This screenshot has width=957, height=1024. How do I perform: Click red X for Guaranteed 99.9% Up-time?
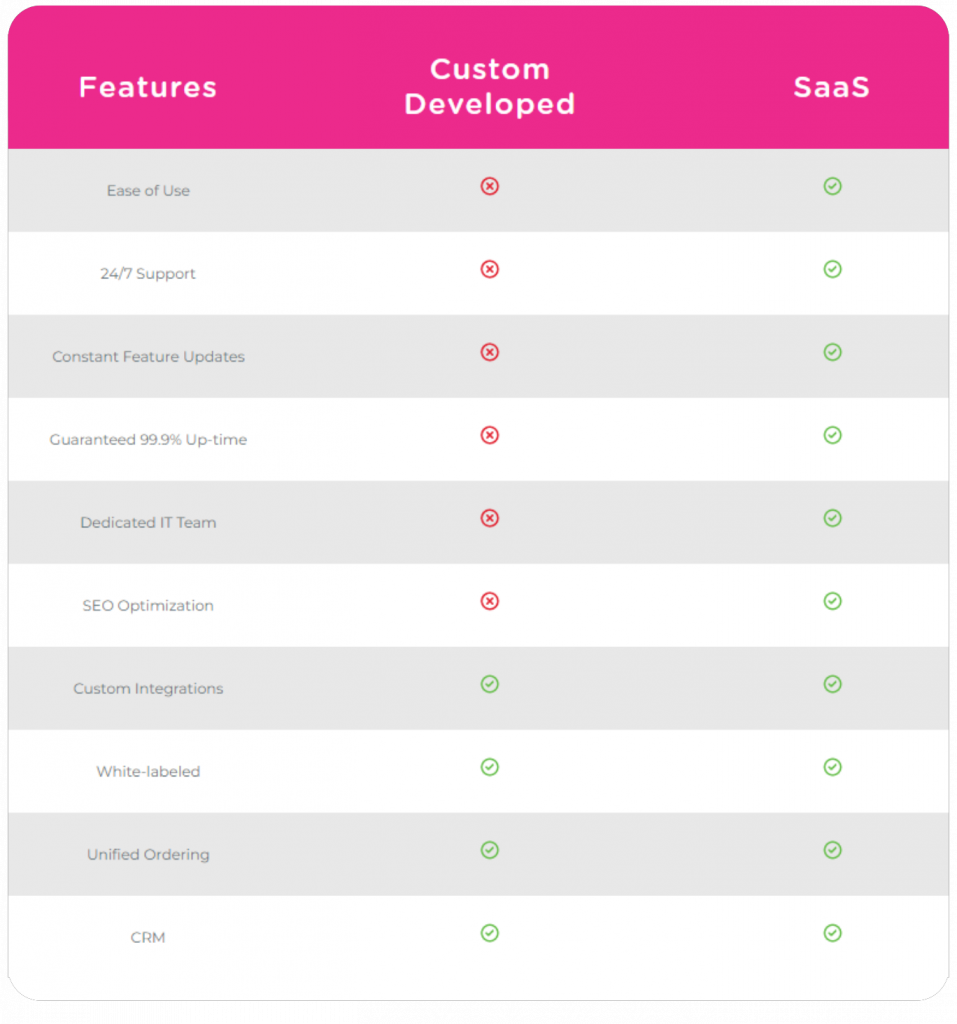[489, 436]
